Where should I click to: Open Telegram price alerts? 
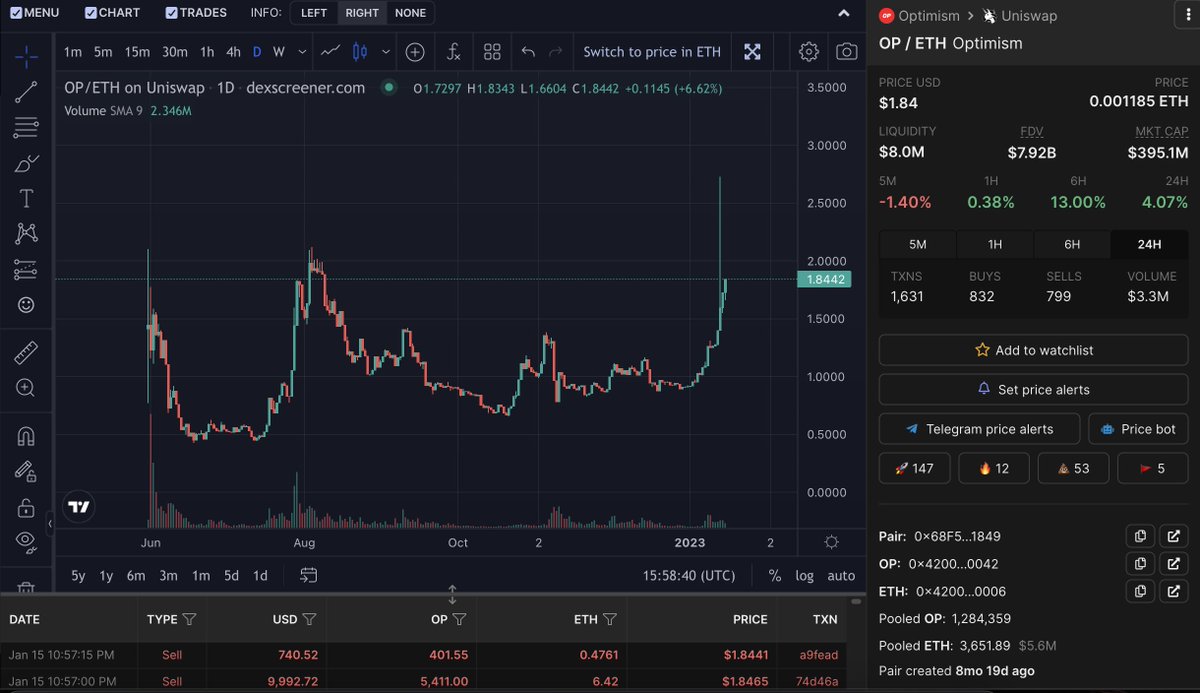(x=979, y=428)
